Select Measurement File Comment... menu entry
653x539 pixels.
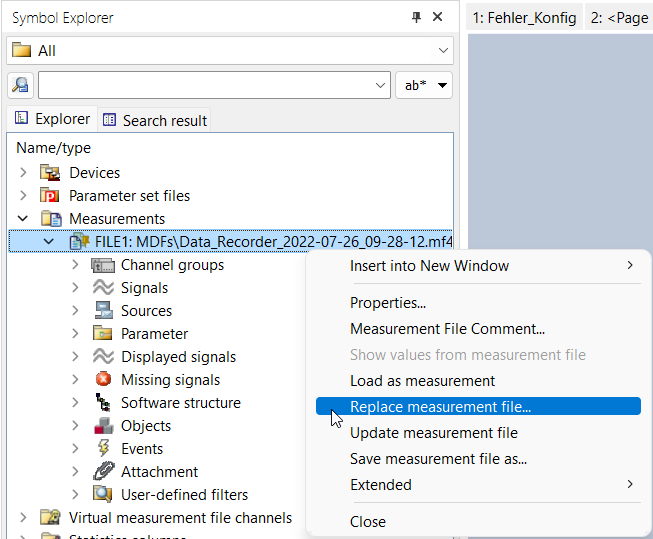[478, 329]
